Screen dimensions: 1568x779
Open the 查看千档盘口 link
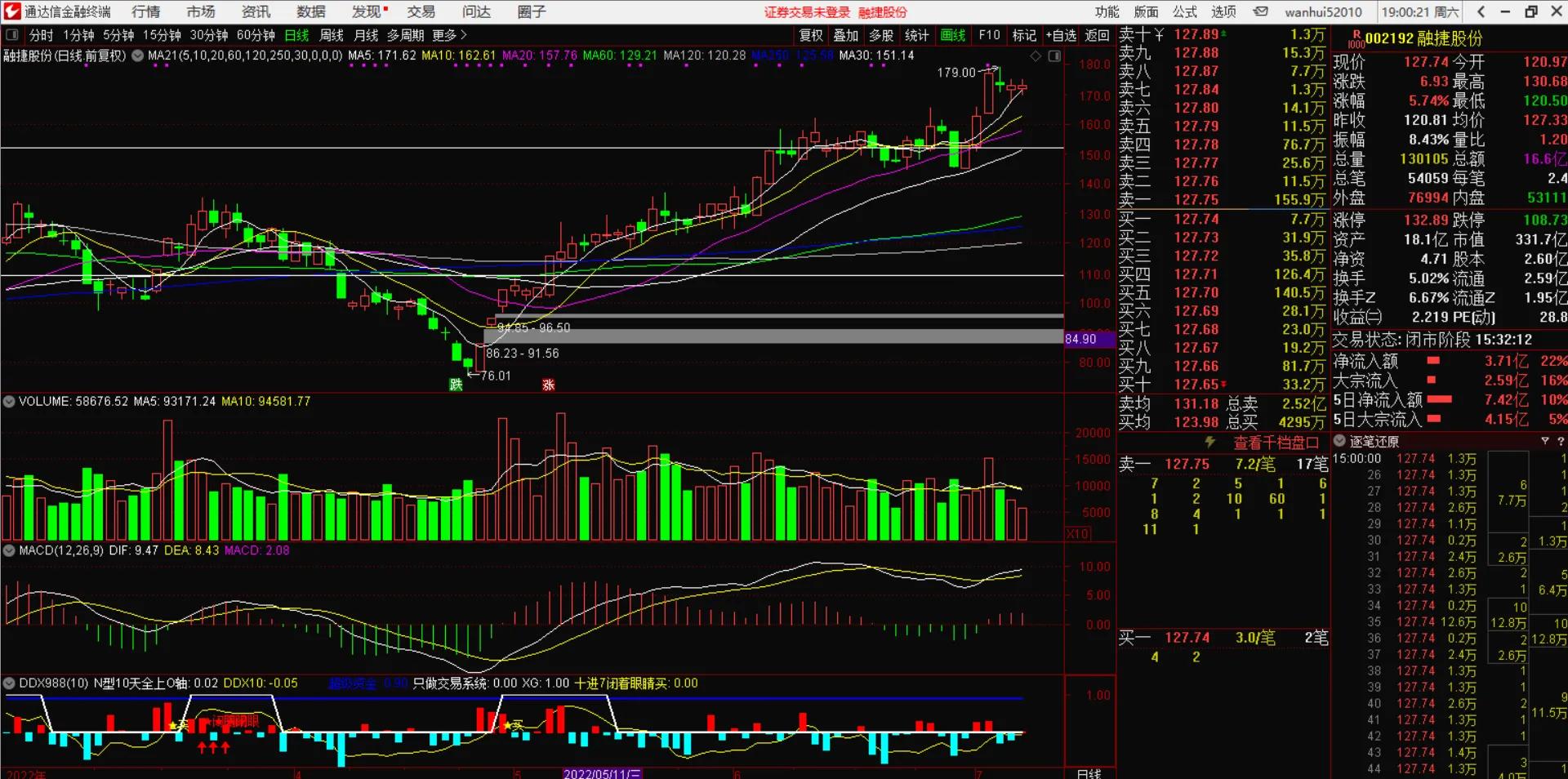point(1276,443)
